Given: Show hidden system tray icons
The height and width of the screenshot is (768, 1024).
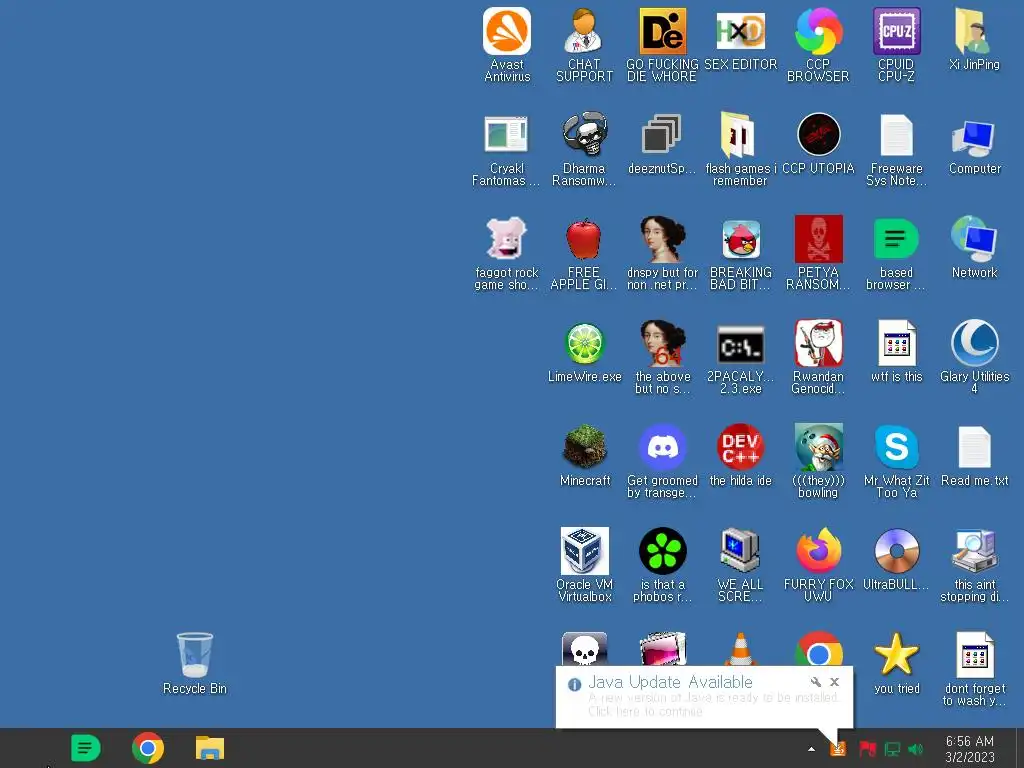Looking at the screenshot, I should coord(811,749).
